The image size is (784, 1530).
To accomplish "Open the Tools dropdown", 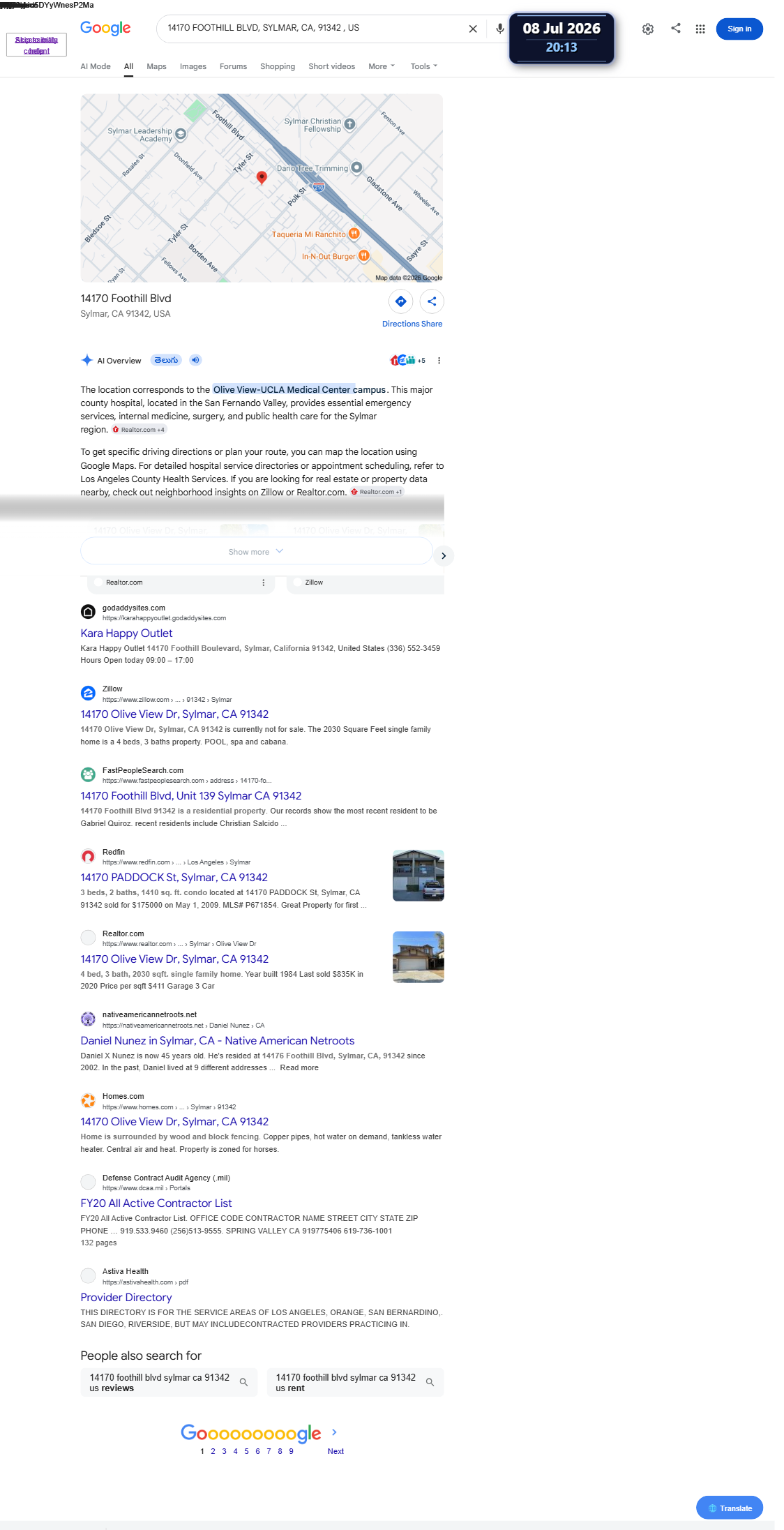I will tap(424, 66).
